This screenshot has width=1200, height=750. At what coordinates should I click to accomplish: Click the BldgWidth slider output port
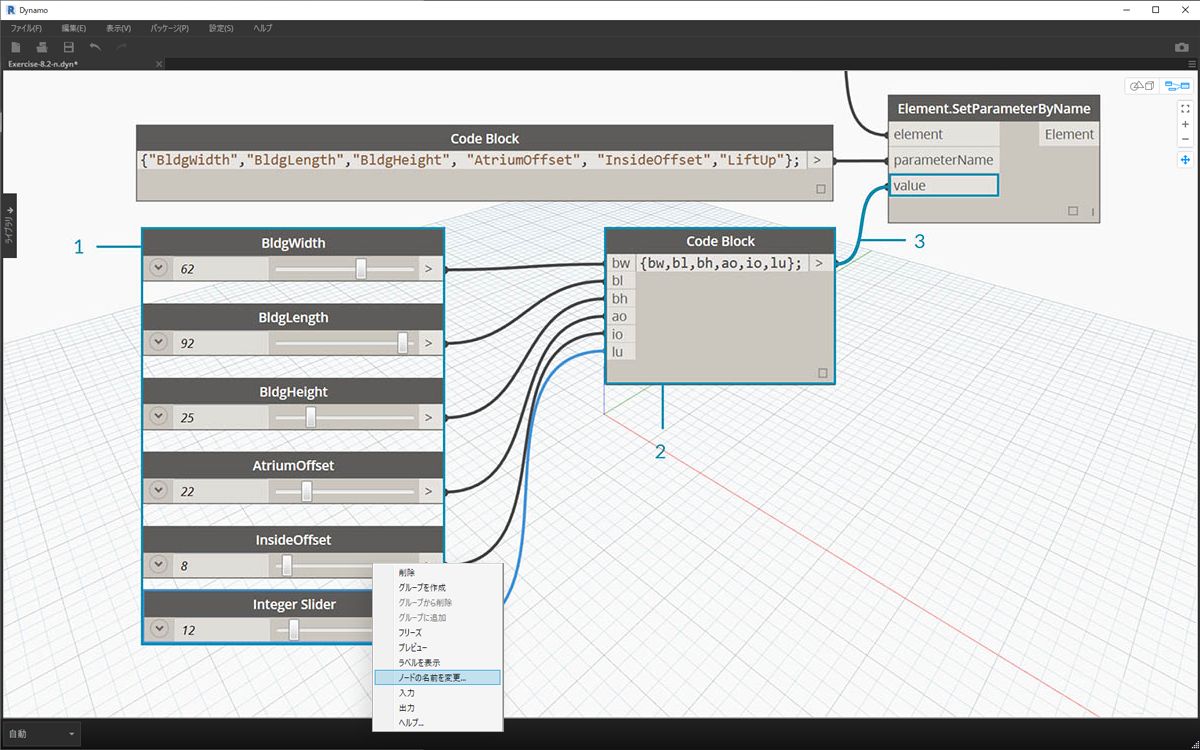[x=429, y=269]
